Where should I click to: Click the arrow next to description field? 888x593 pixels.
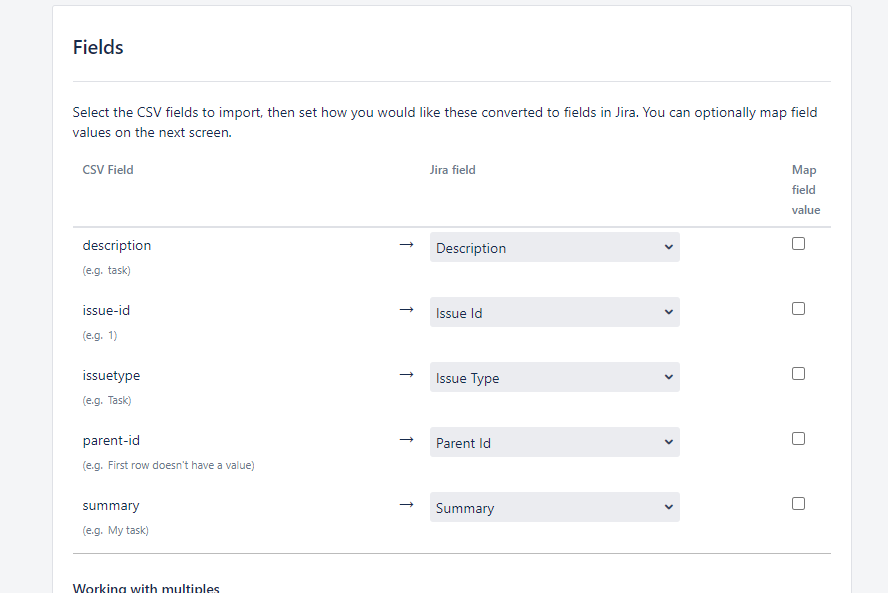pos(406,245)
